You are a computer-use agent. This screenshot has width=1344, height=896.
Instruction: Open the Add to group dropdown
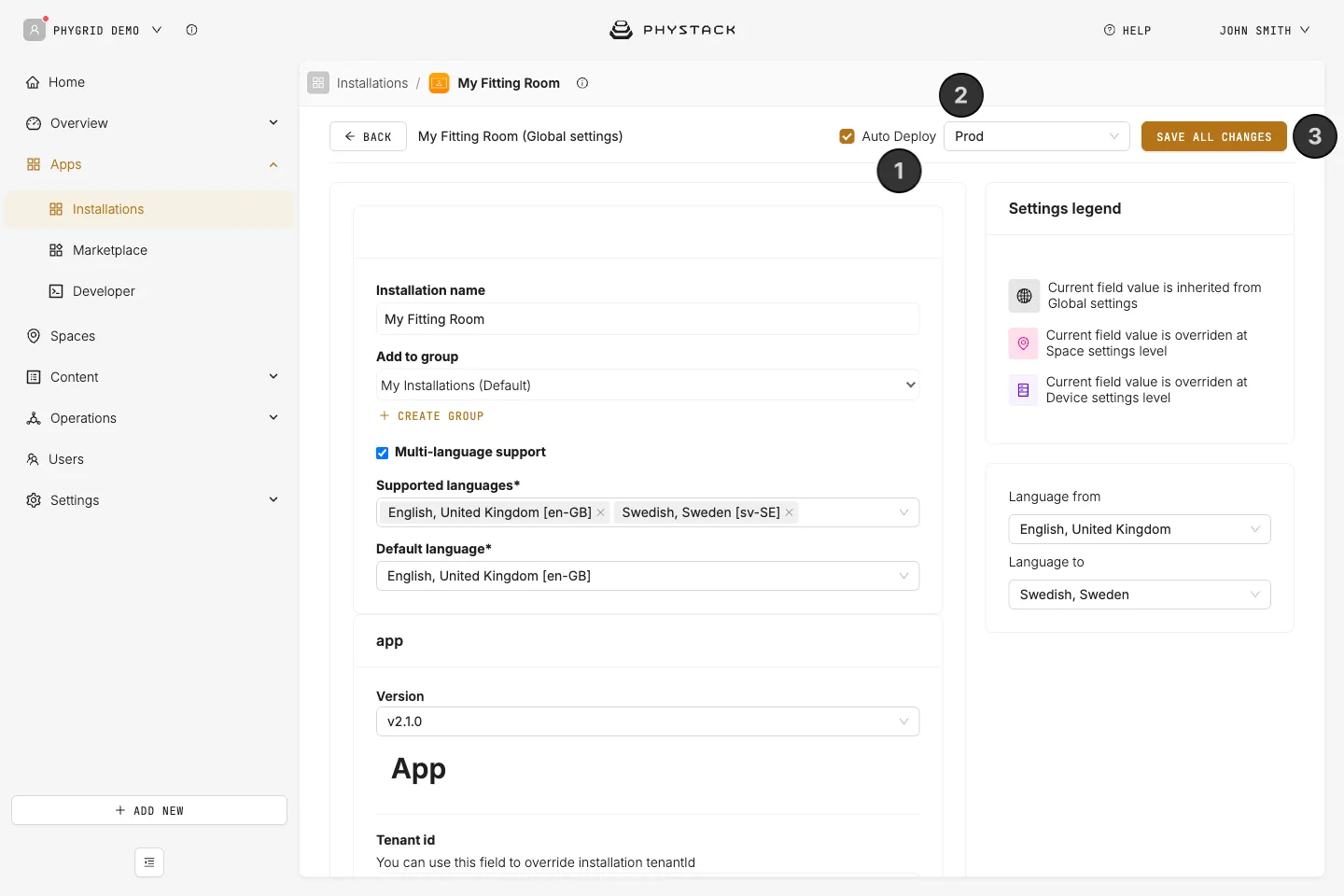click(648, 385)
